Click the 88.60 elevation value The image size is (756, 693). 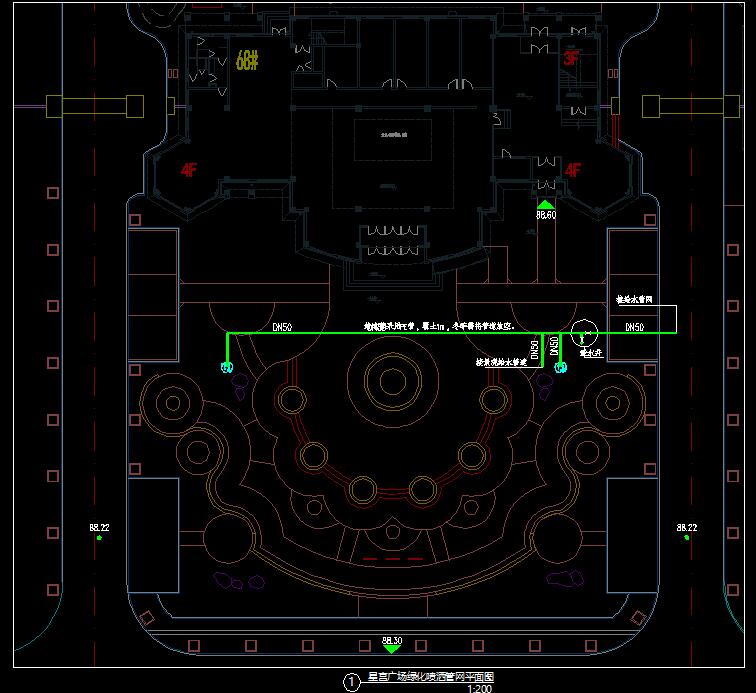546,215
